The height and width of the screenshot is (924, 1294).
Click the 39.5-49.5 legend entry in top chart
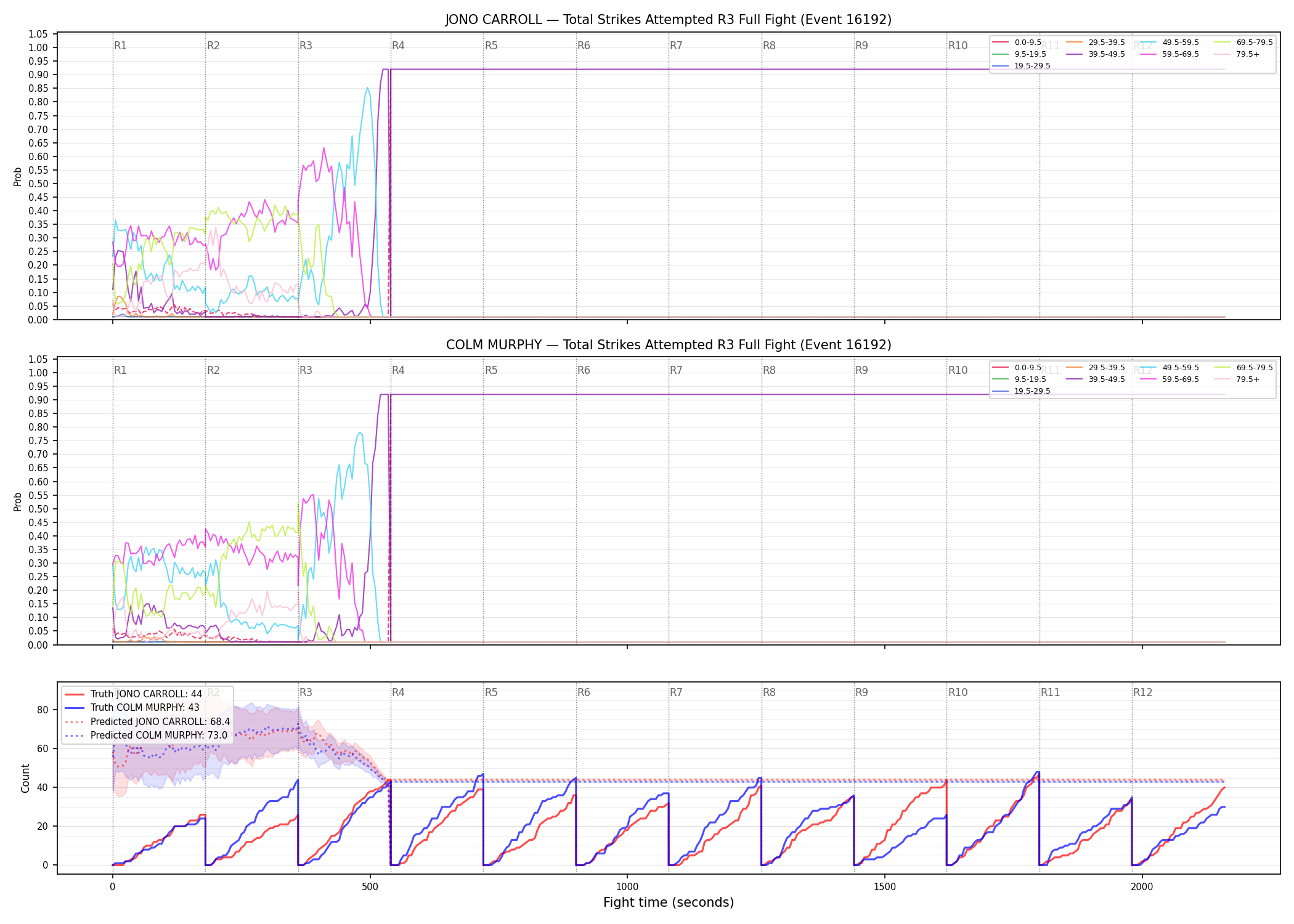[1095, 54]
